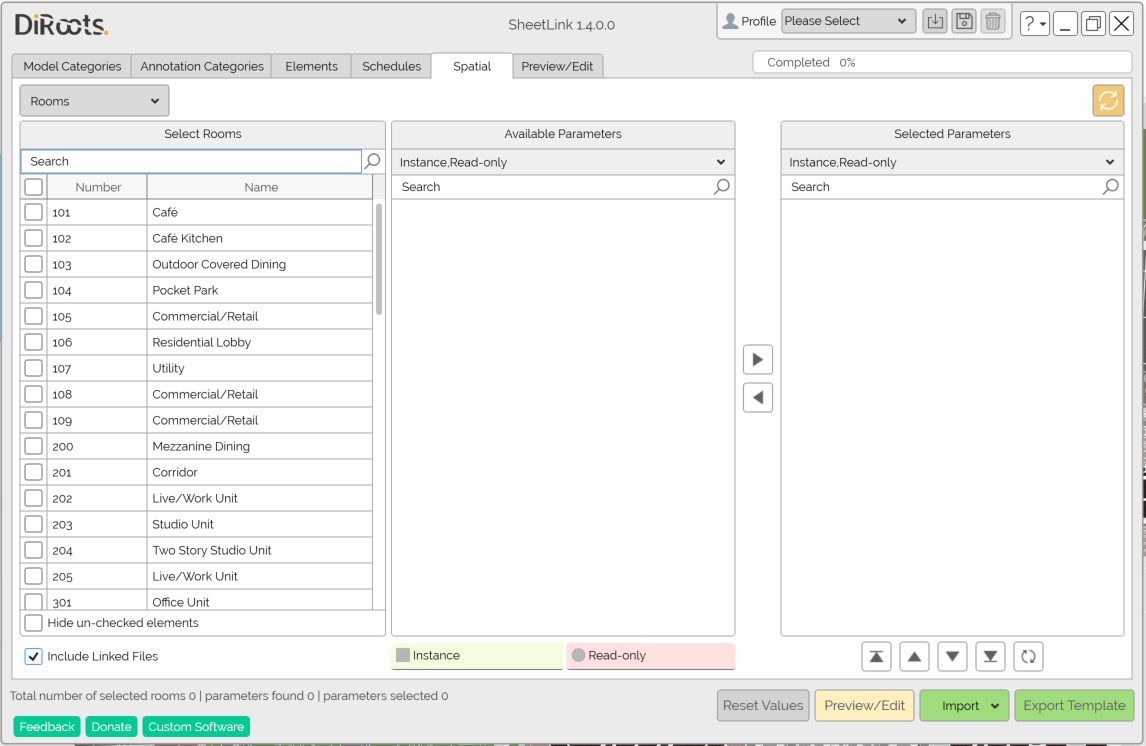Add parameter with right arrow button
Image resolution: width=1146 pixels, height=746 pixels.
coord(758,360)
